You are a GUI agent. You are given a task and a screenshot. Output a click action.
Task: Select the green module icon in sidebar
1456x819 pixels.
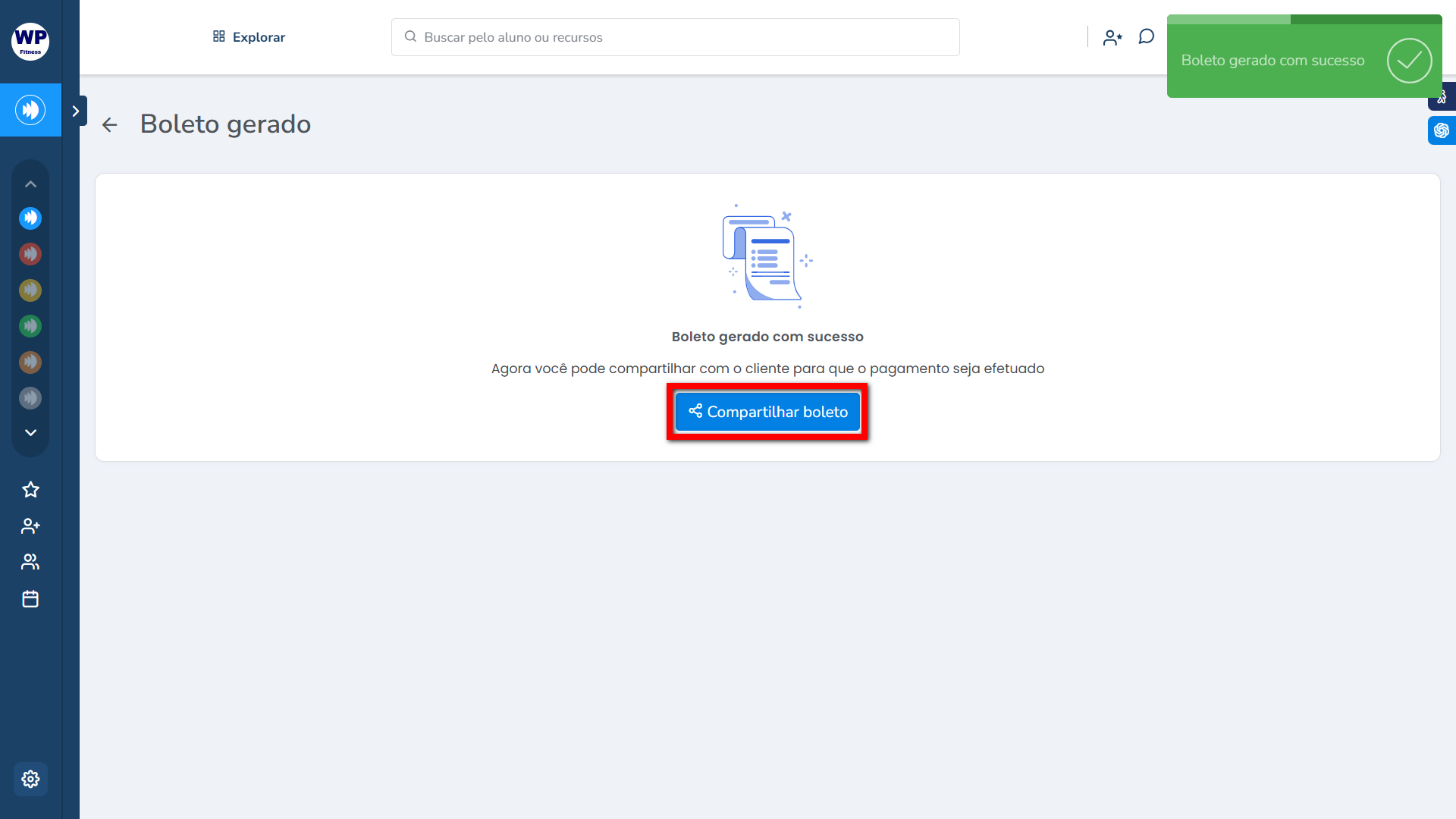pos(30,326)
